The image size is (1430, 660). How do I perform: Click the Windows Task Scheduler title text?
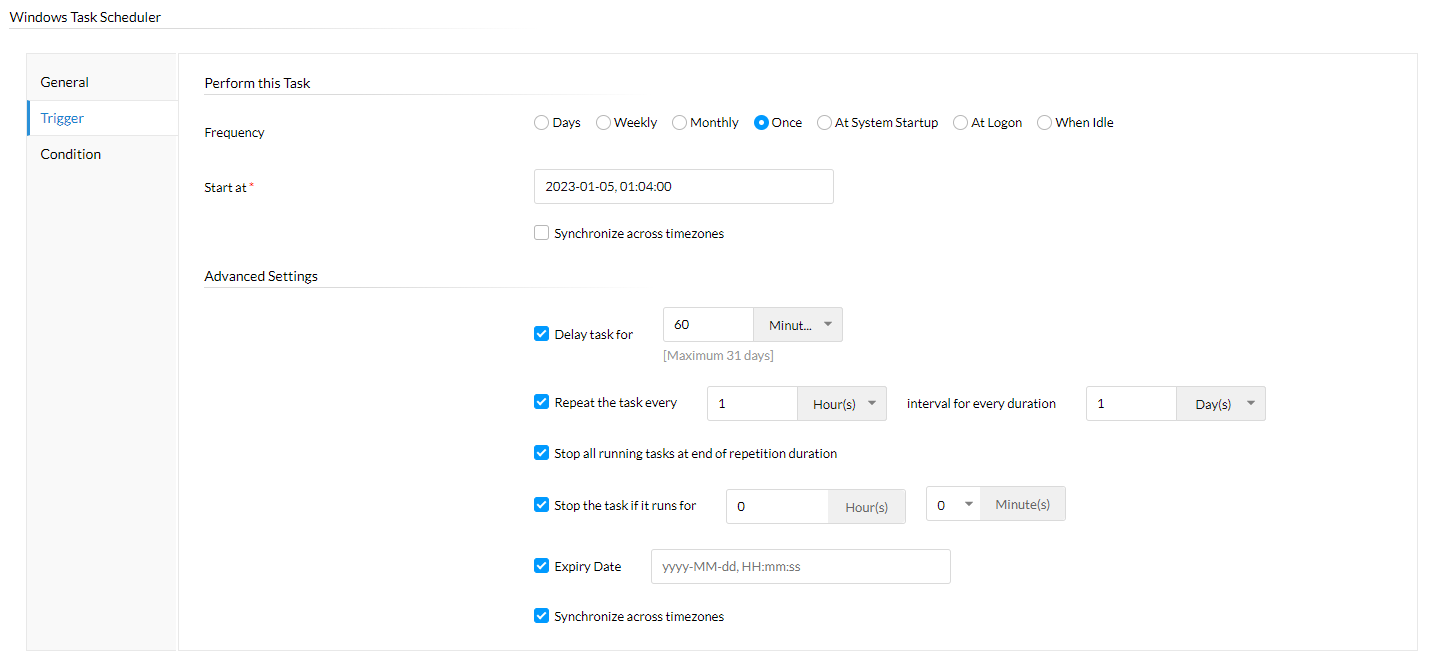pos(85,17)
